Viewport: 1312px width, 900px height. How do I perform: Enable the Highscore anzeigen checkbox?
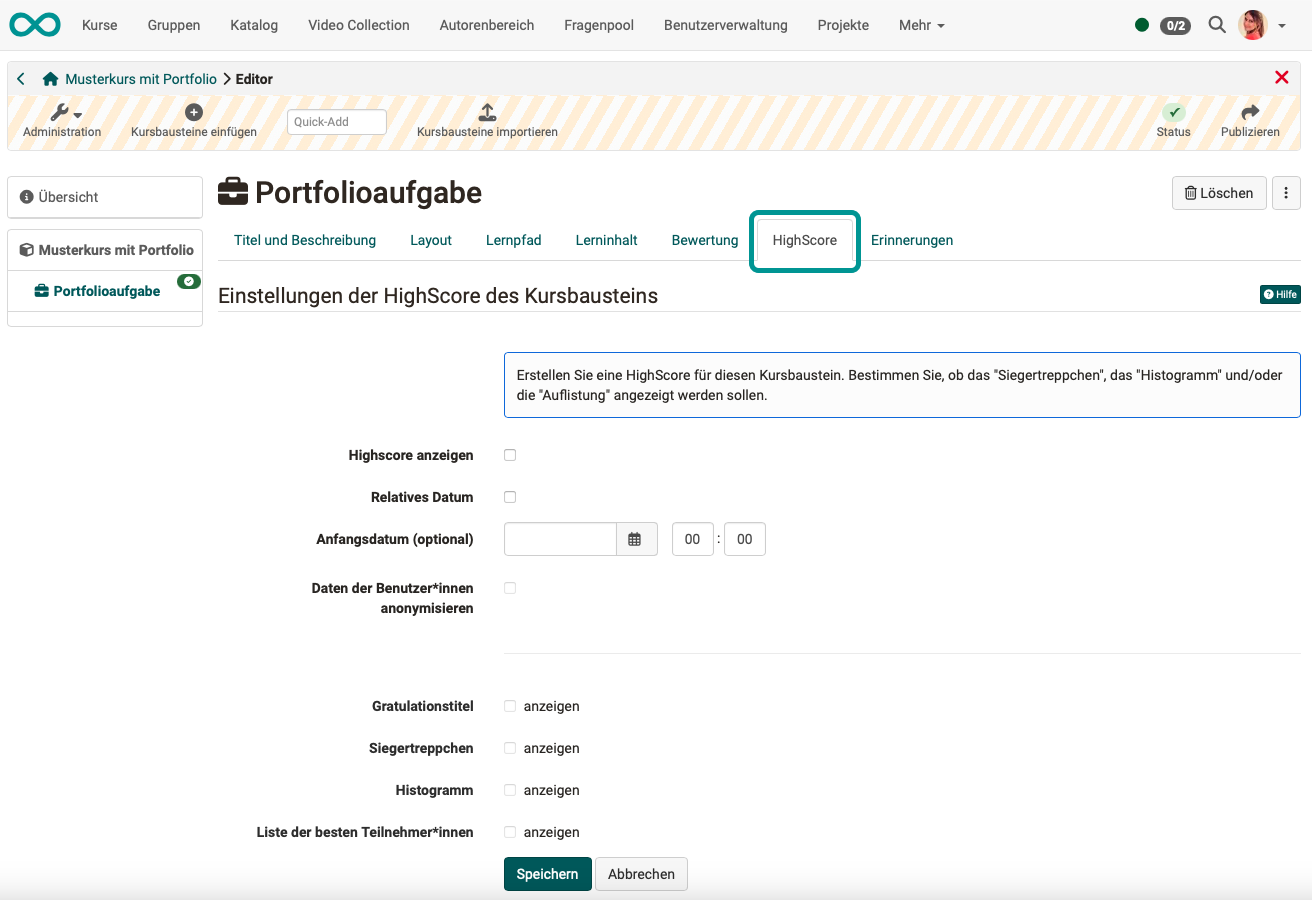point(510,455)
